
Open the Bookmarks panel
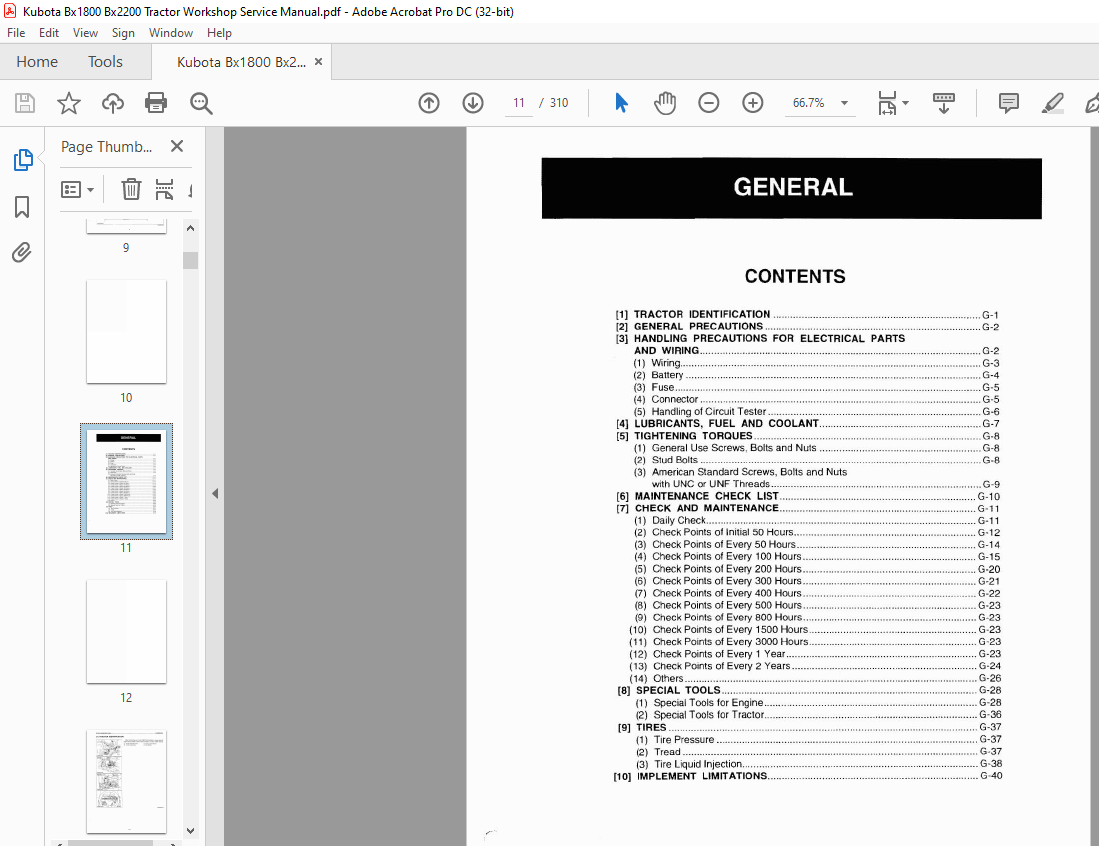point(22,207)
